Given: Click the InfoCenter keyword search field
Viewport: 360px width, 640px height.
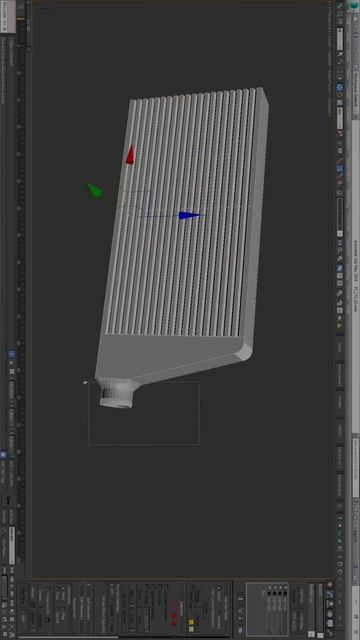Looking at the screenshot, I should click(356, 468).
